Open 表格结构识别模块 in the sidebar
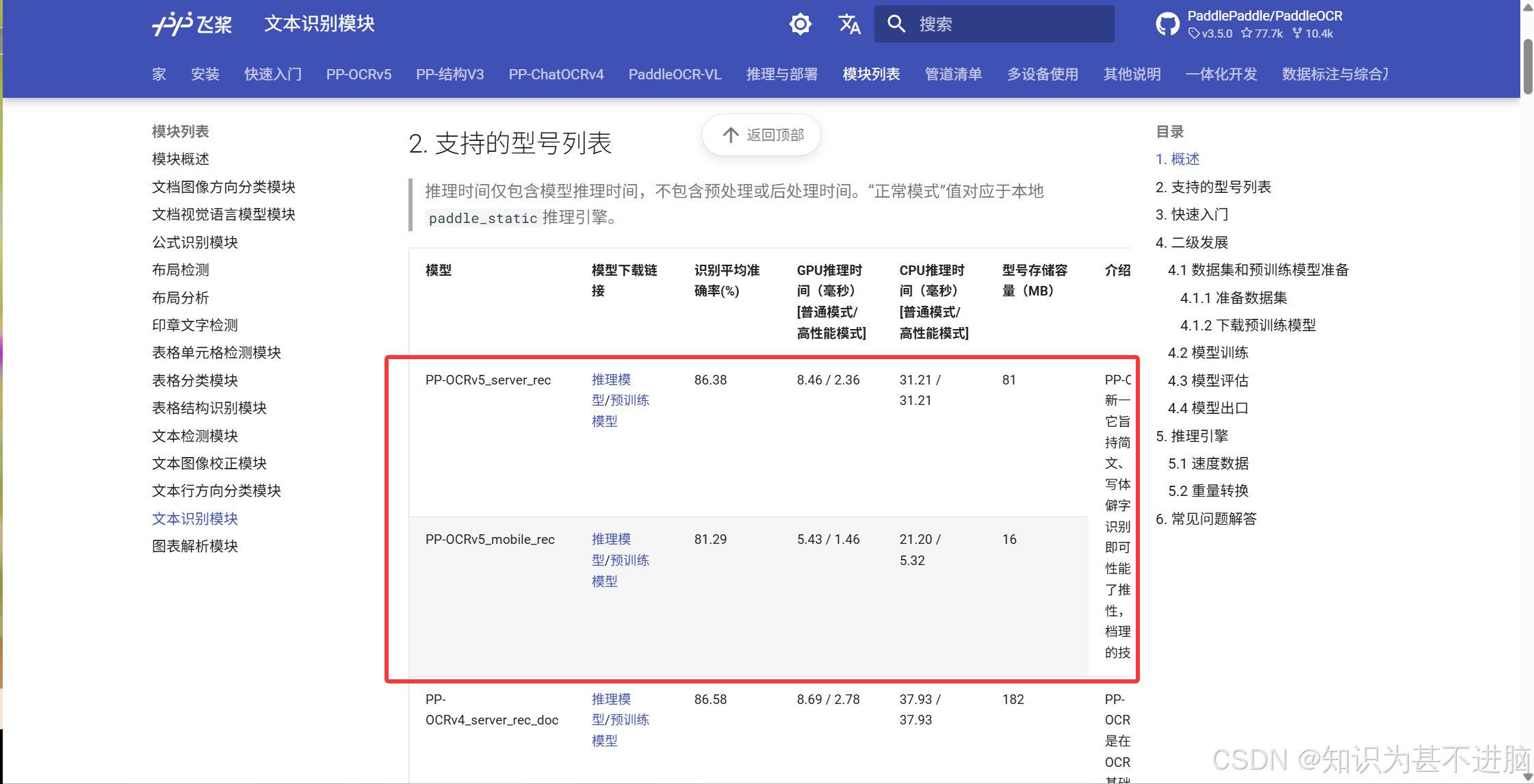 tap(209, 408)
